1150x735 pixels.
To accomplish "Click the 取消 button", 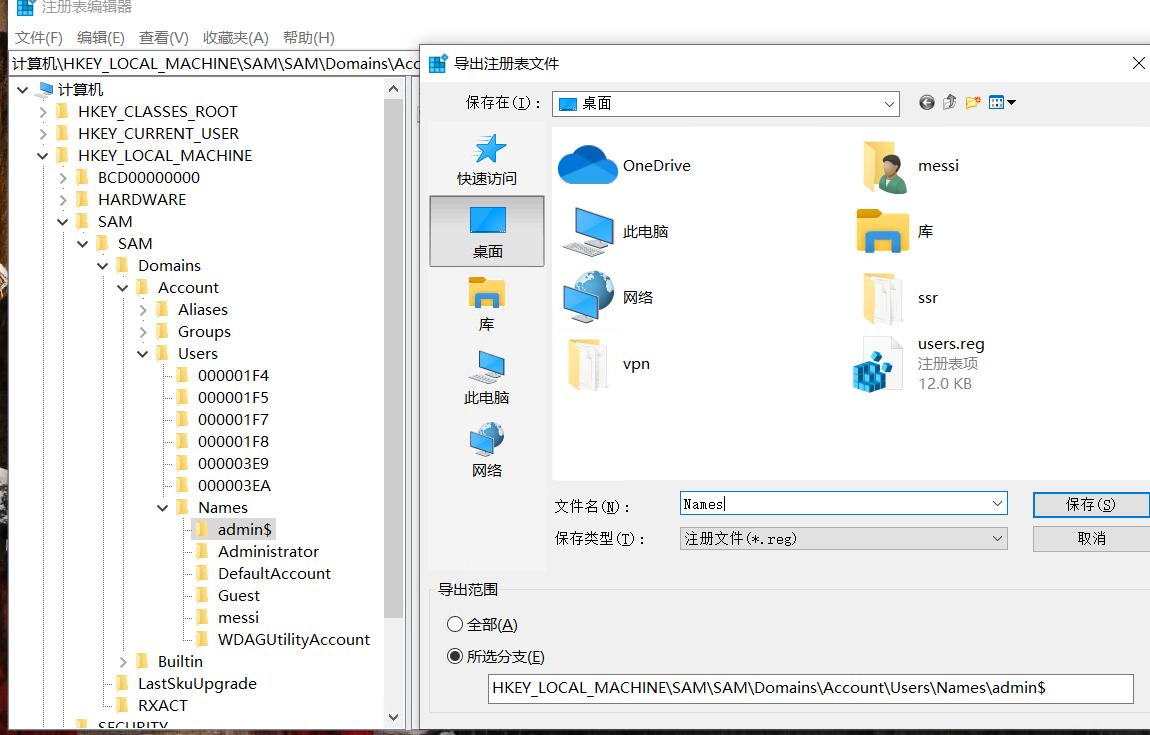I will pos(1090,538).
